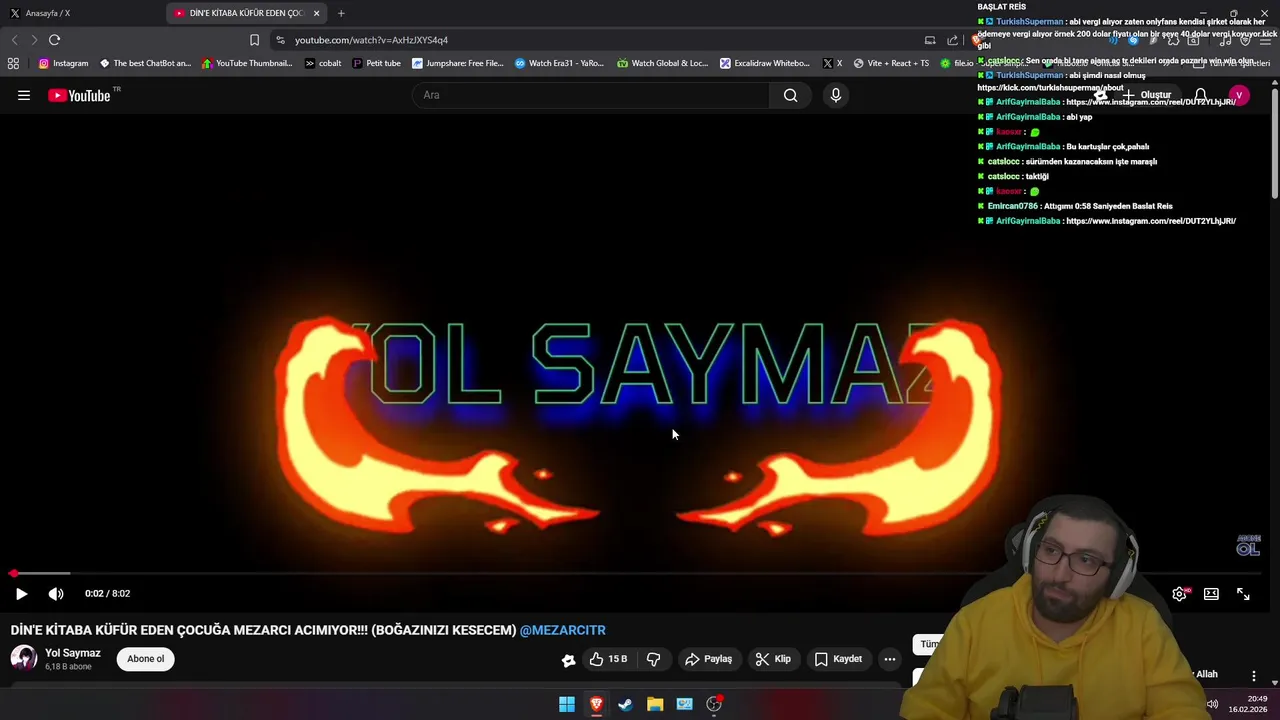Go back in browser history
The height and width of the screenshot is (720, 1280).
(x=14, y=40)
